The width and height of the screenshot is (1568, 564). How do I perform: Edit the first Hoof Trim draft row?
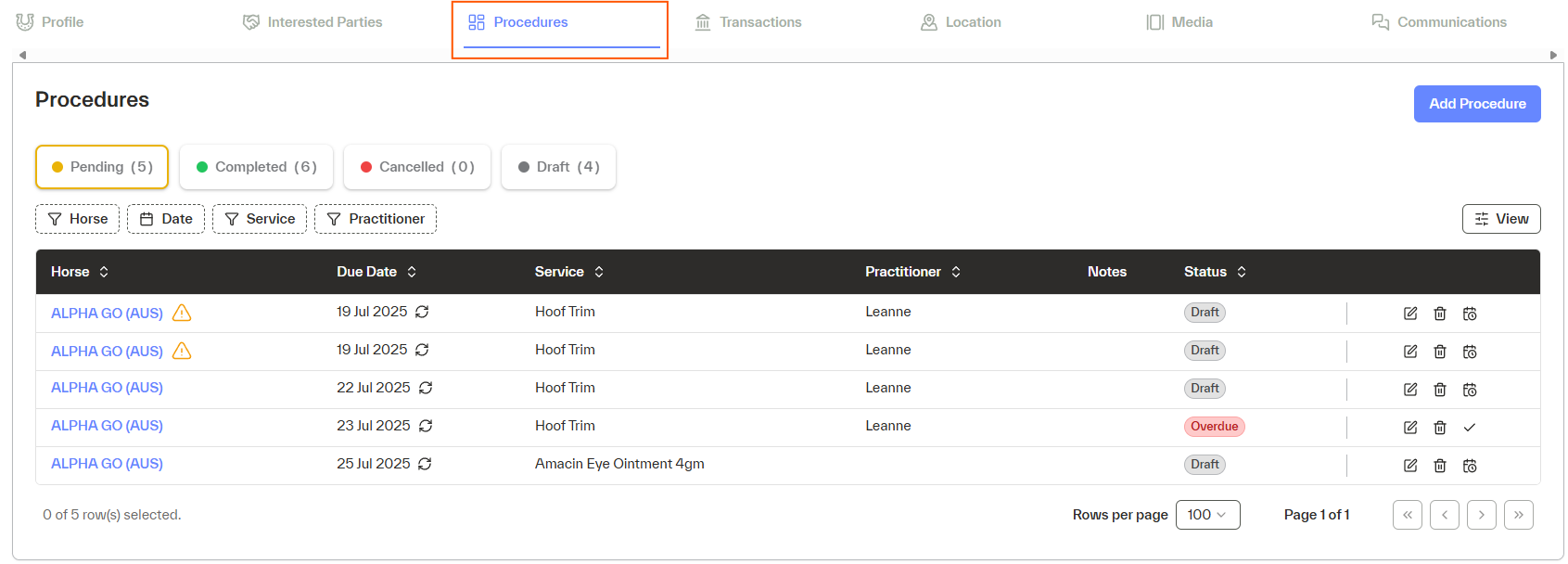pyautogui.click(x=1410, y=314)
